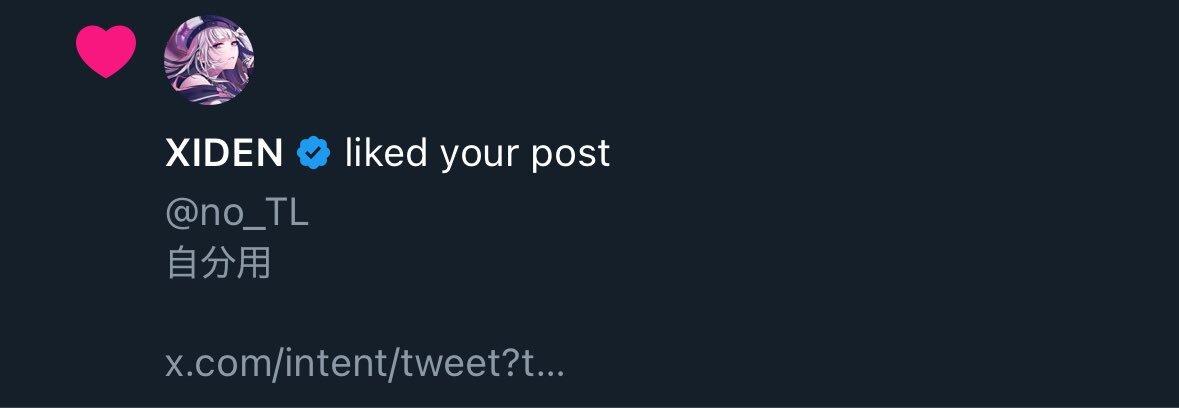This screenshot has height=408, width=1179.
Task: Open the post text 自分用
Action: click(218, 264)
